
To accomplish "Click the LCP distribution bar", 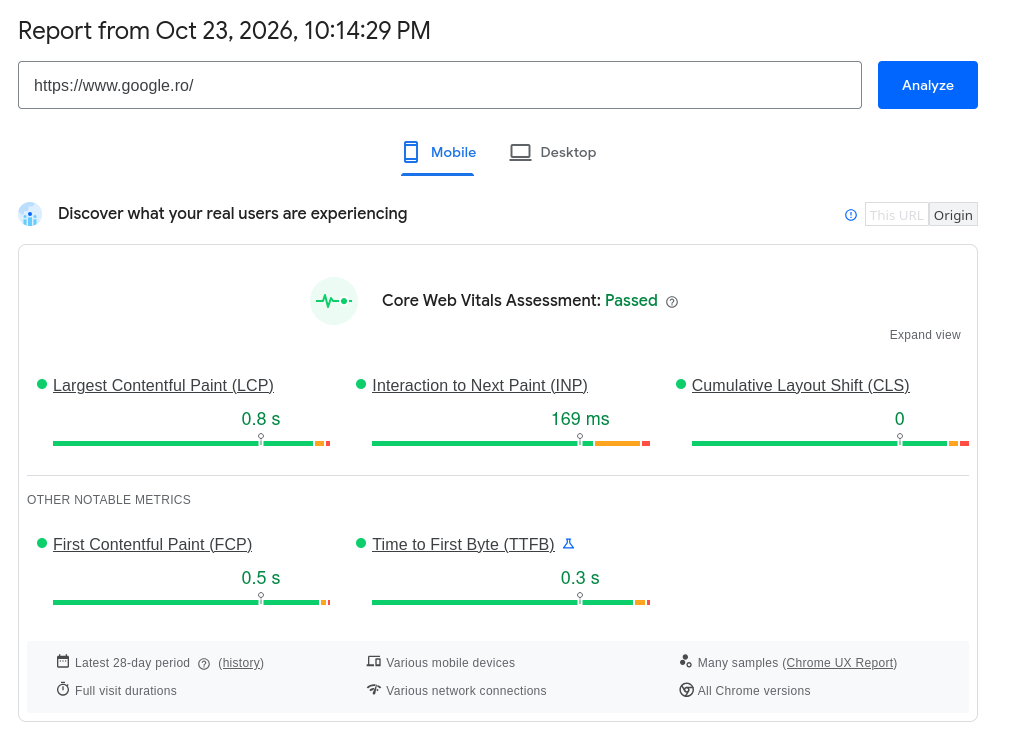I will point(191,443).
